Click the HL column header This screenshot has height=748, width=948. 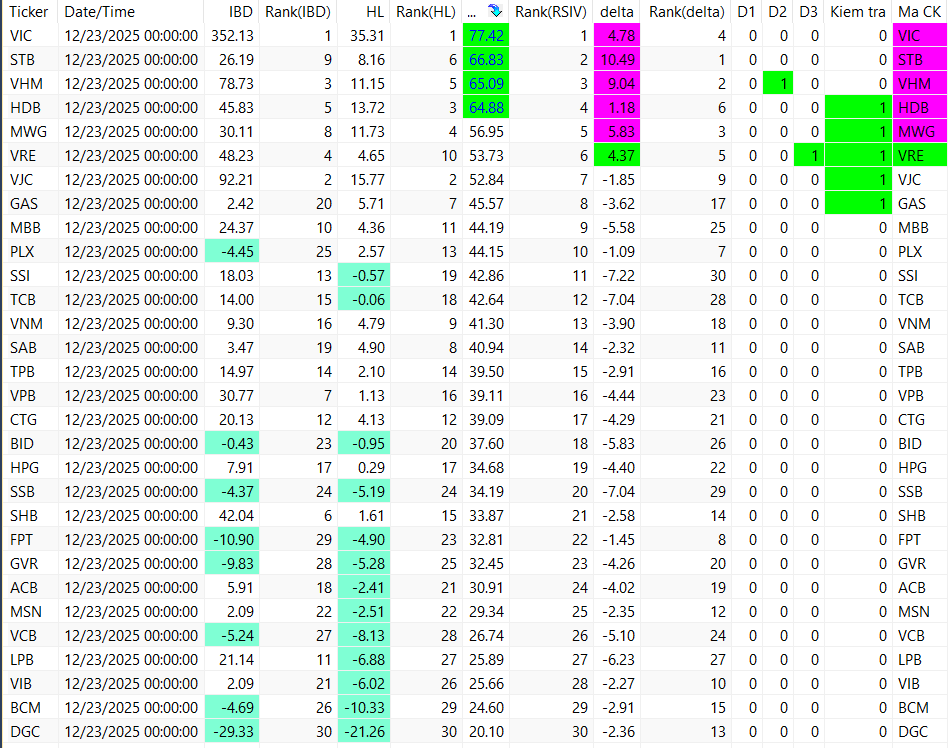tap(375, 11)
